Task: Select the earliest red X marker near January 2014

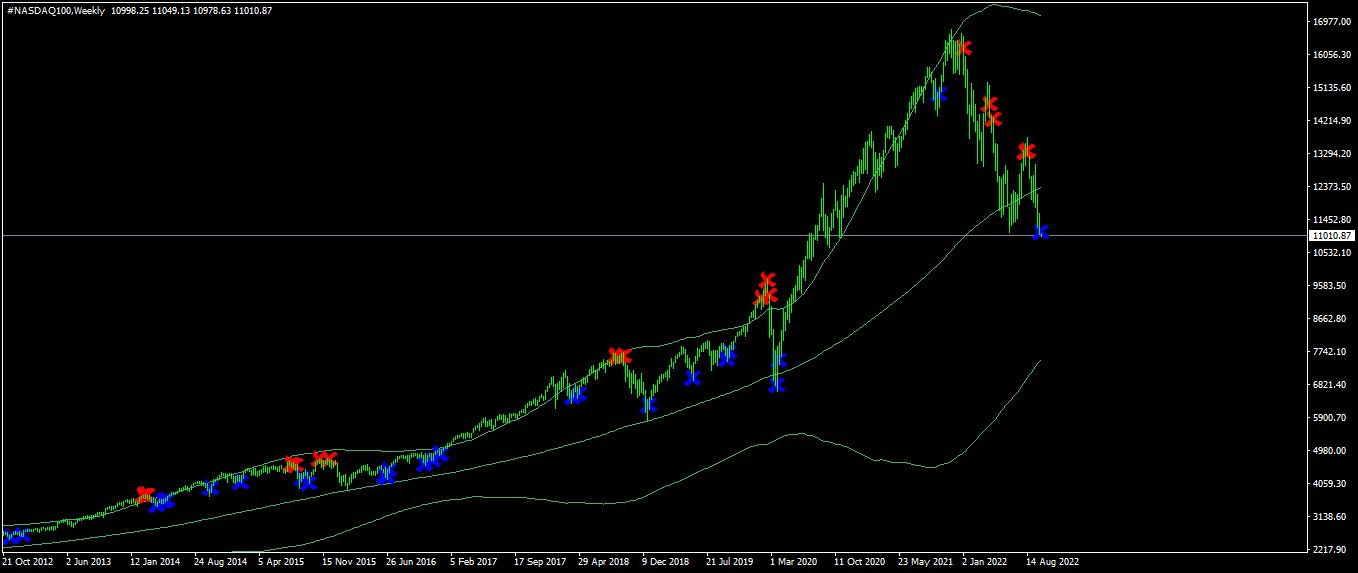Action: click(146, 494)
